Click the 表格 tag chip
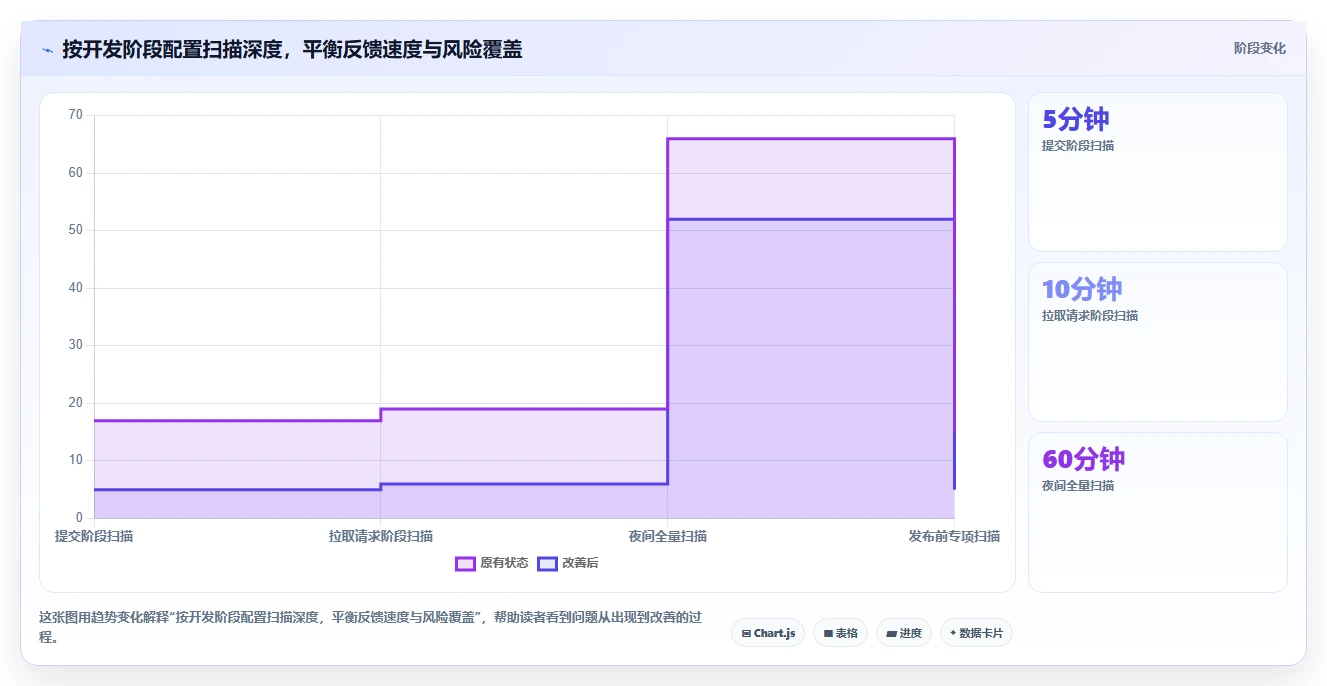Screen dimensions: 1327x686 point(840,633)
